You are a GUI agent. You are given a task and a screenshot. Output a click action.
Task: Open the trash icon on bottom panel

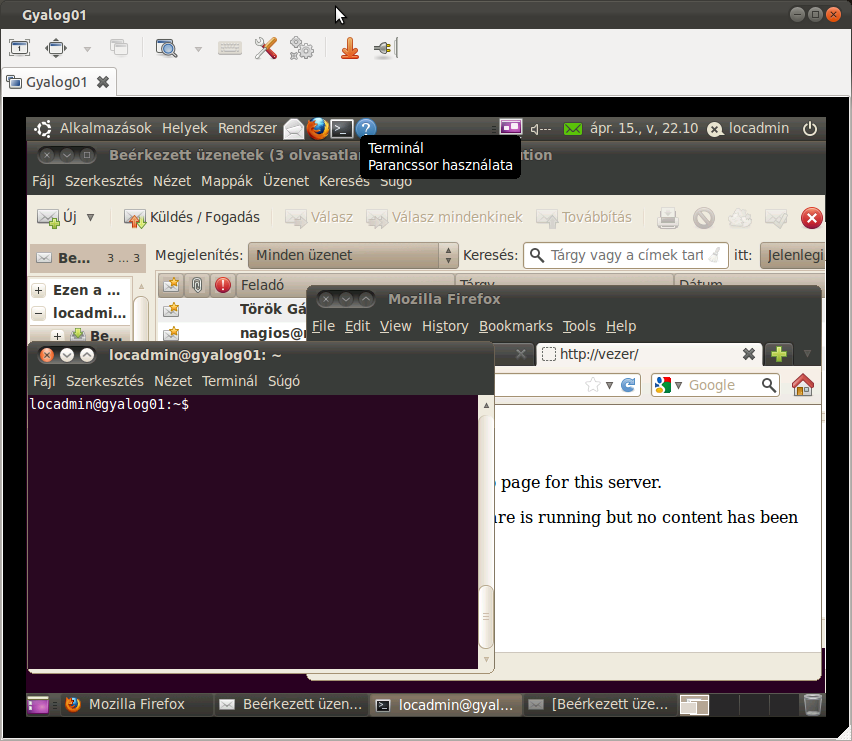pyautogui.click(x=813, y=705)
